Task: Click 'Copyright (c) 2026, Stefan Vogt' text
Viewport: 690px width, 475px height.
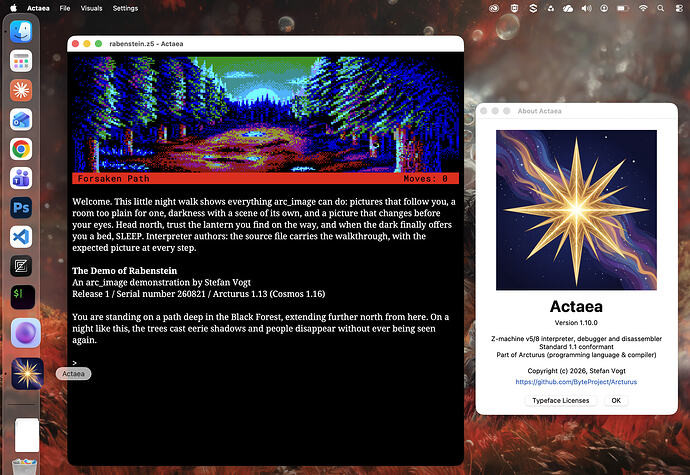Action: [x=576, y=371]
